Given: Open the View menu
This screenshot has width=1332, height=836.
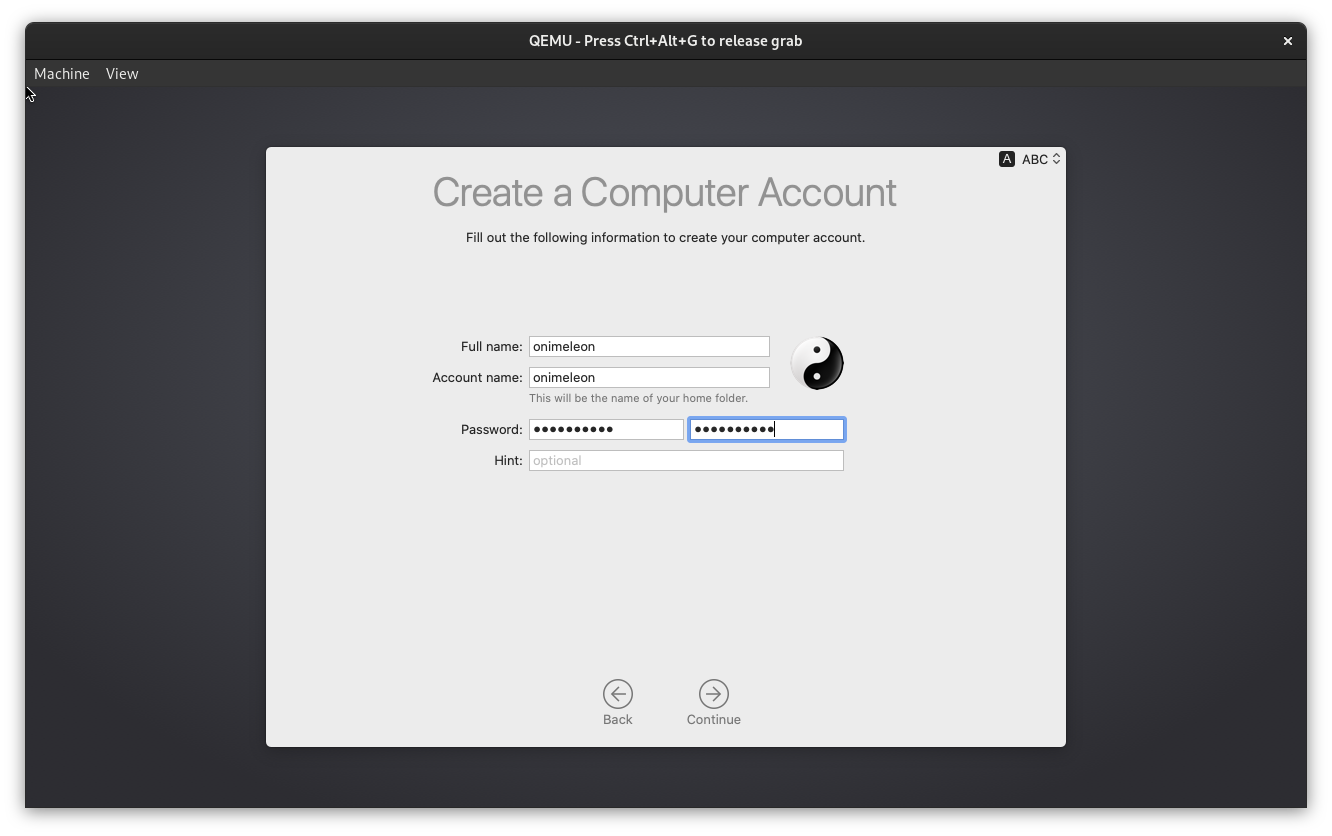Looking at the screenshot, I should [121, 73].
